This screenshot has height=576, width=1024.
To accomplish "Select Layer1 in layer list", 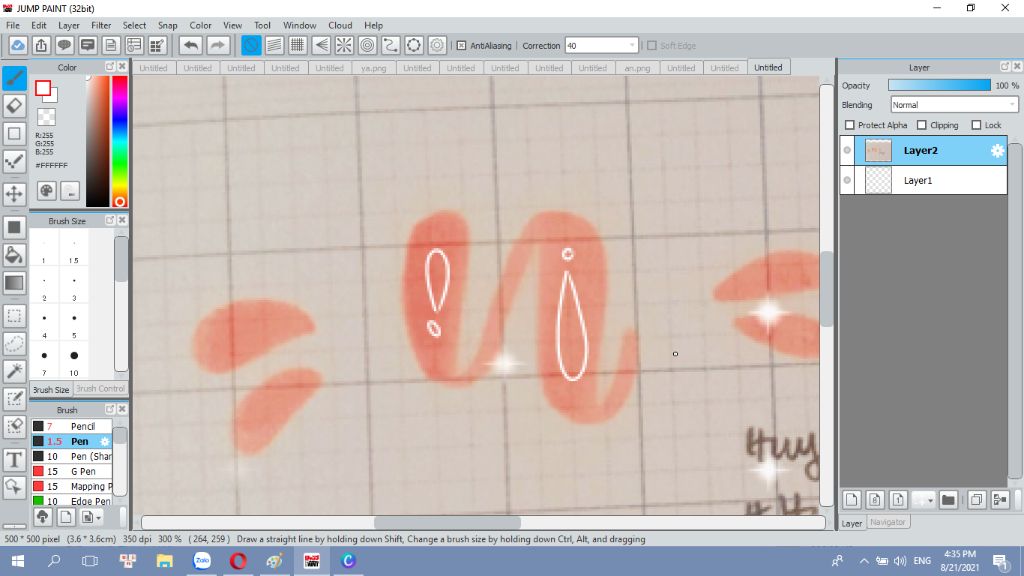I will pyautogui.click(x=923, y=180).
